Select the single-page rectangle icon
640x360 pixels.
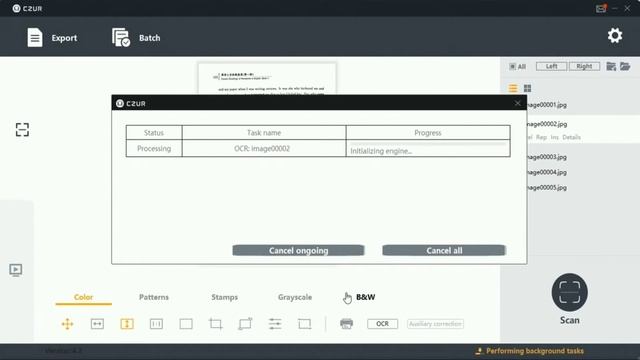[x=186, y=324]
